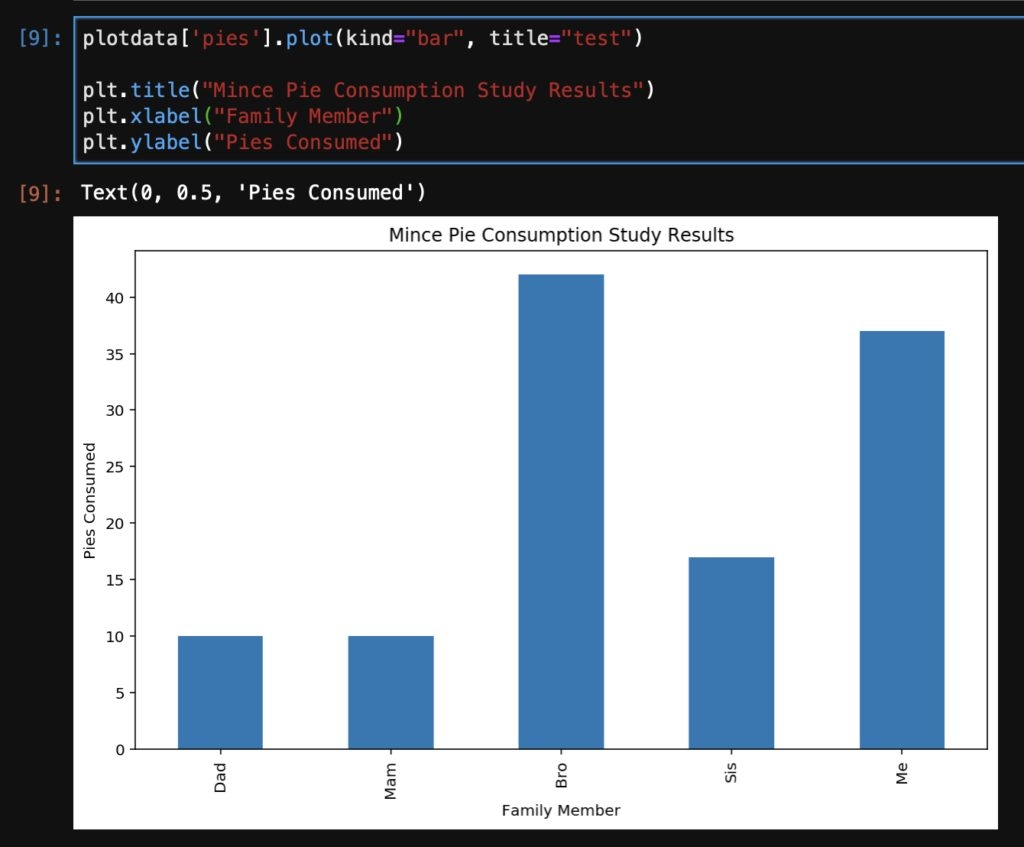Click the Bro tick label on x-axis
Image resolution: width=1024 pixels, height=847 pixels.
[560, 776]
